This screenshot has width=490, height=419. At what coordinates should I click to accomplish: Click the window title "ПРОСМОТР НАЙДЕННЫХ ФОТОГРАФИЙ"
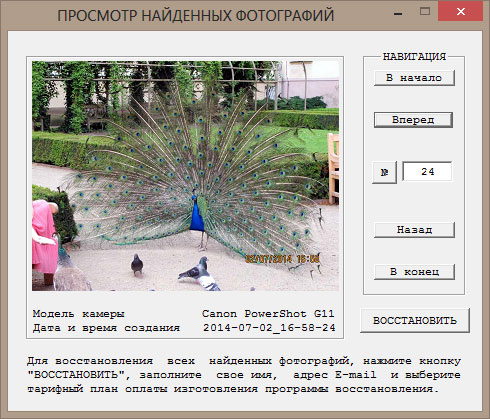(x=196, y=16)
